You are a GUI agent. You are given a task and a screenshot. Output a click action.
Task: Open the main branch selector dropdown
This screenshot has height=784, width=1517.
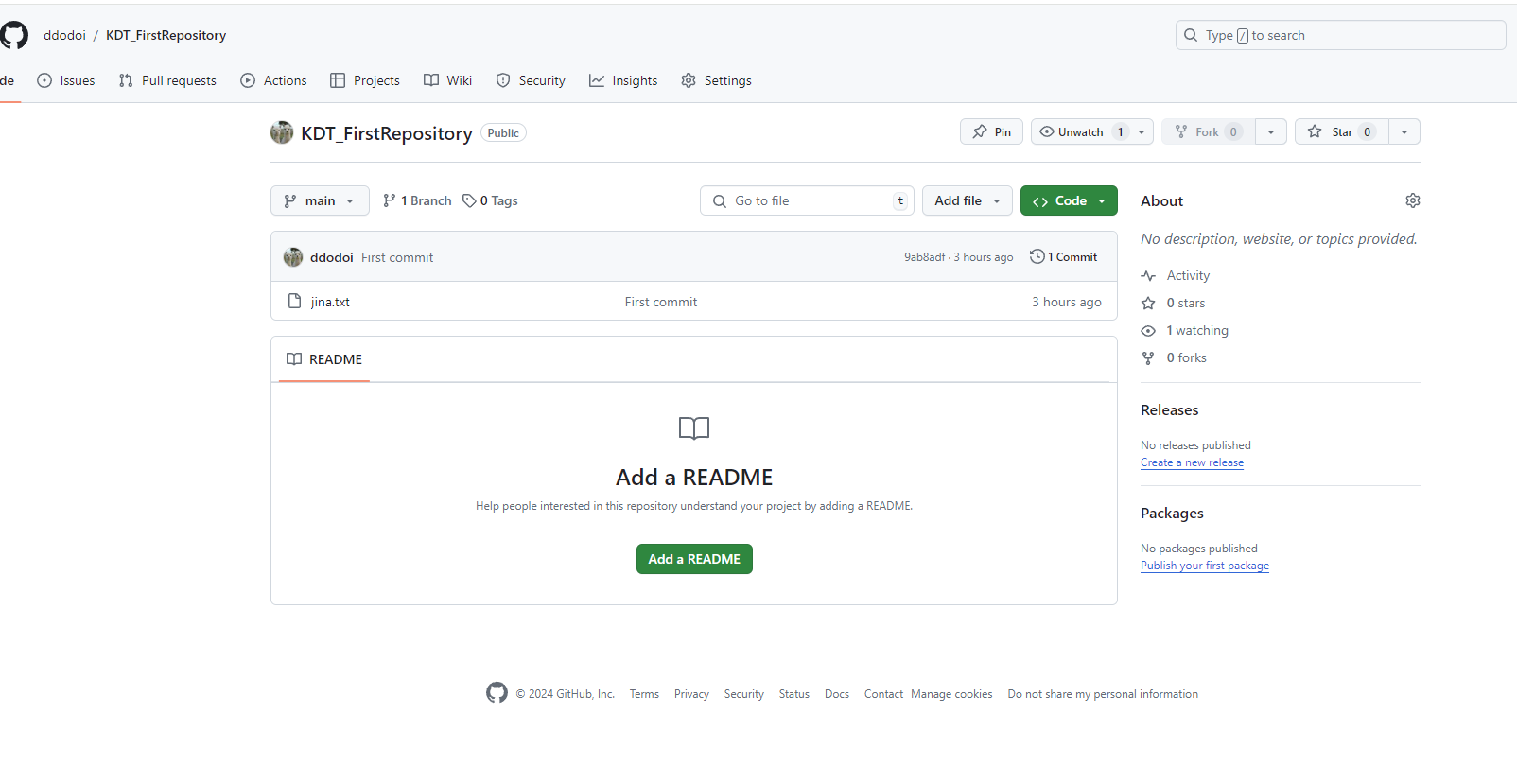[320, 200]
